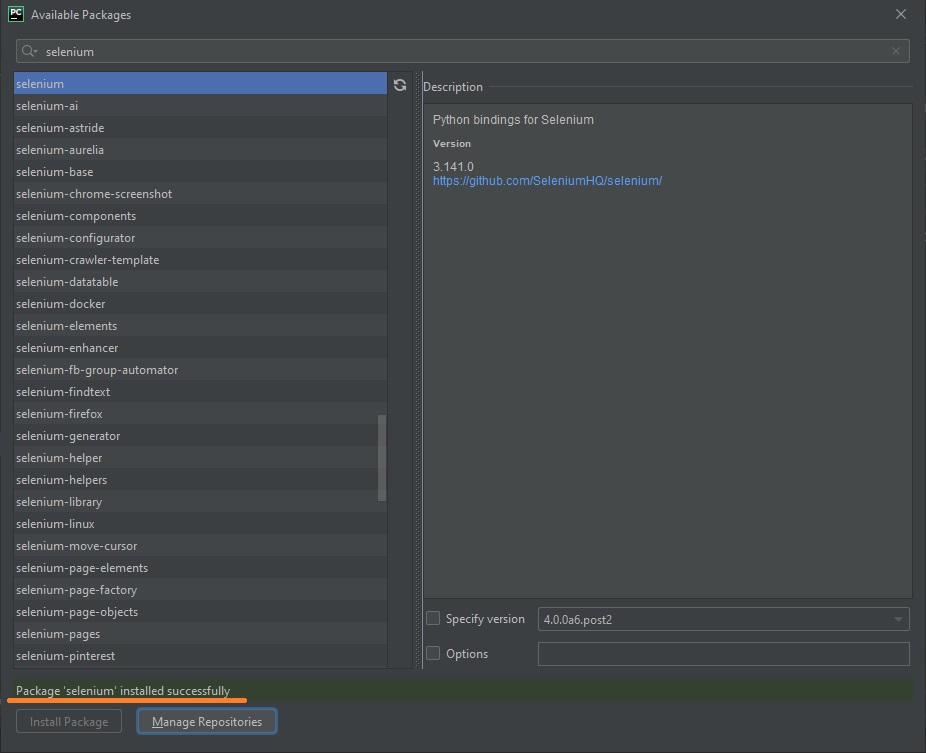Select selenium-docker package
Viewport: 926px width, 753px height.
(x=200, y=304)
